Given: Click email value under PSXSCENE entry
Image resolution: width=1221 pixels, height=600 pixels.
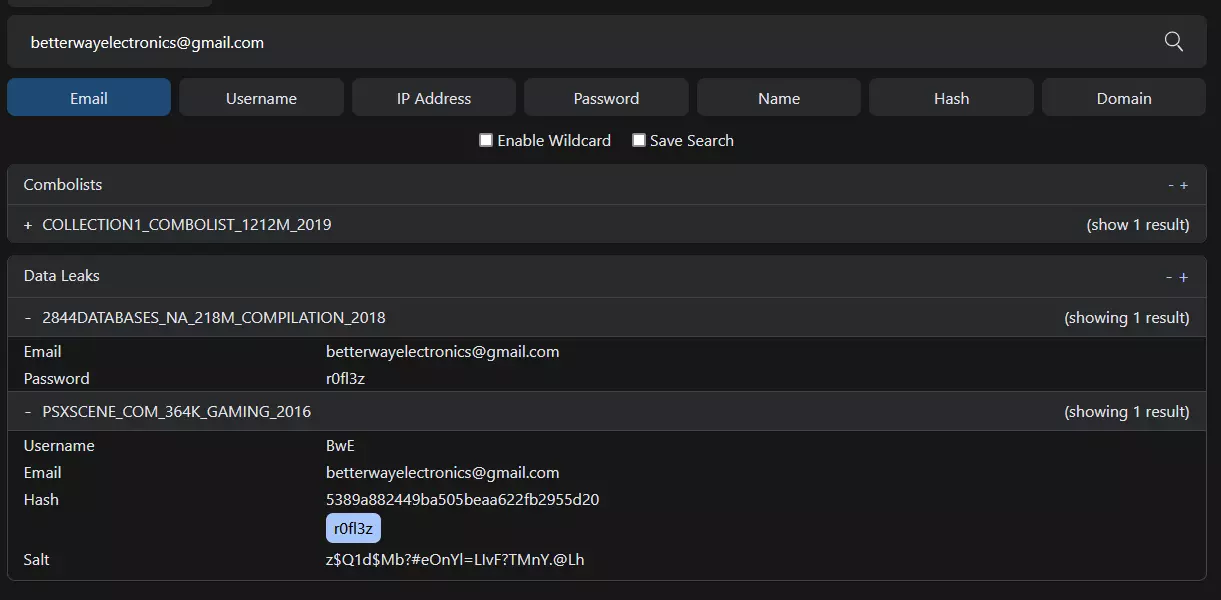Looking at the screenshot, I should pyautogui.click(x=442, y=472).
